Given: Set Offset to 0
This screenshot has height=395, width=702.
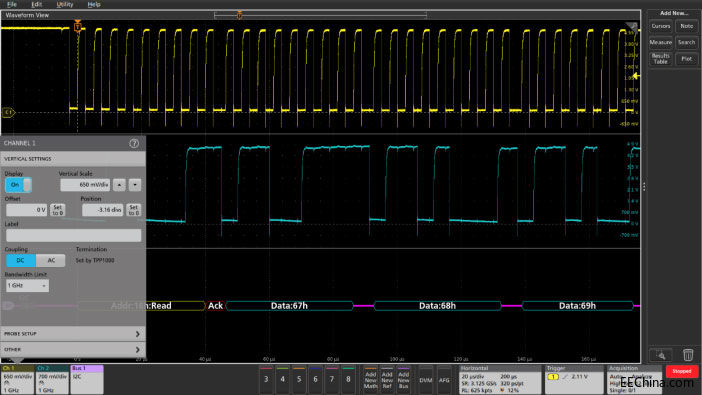Looking at the screenshot, I should click(58, 210).
